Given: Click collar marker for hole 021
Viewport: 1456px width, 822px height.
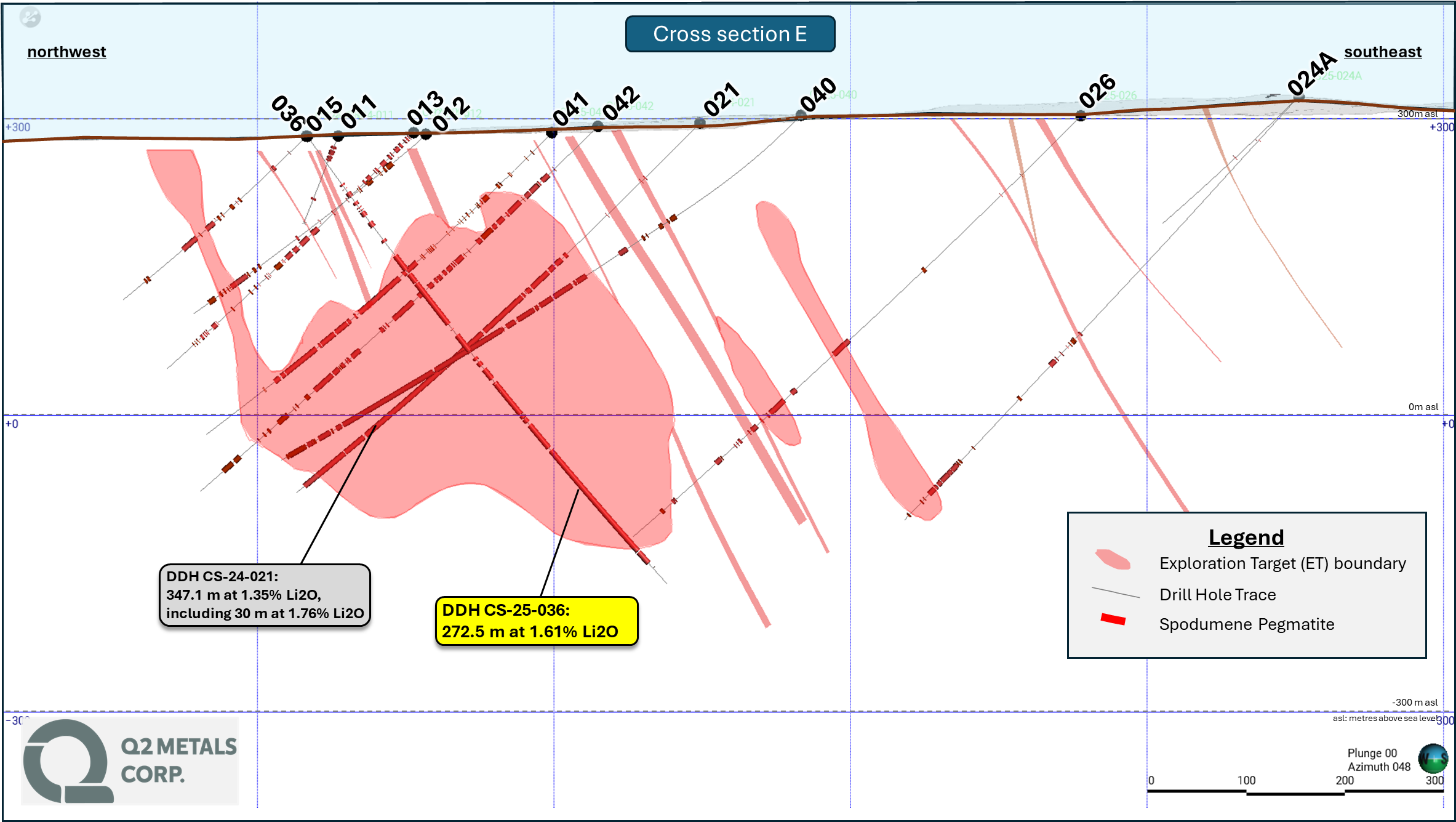Looking at the screenshot, I should tap(700, 123).
